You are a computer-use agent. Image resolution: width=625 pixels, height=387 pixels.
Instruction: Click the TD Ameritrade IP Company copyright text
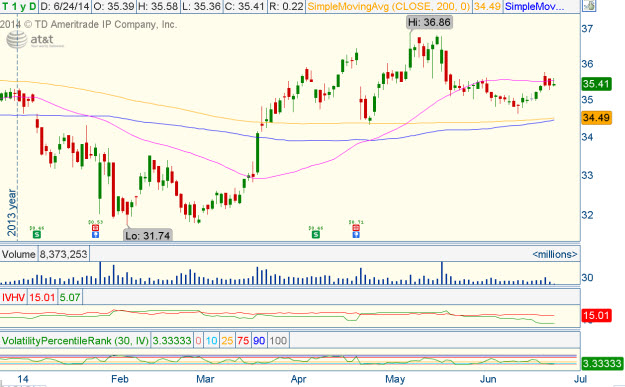point(88,25)
